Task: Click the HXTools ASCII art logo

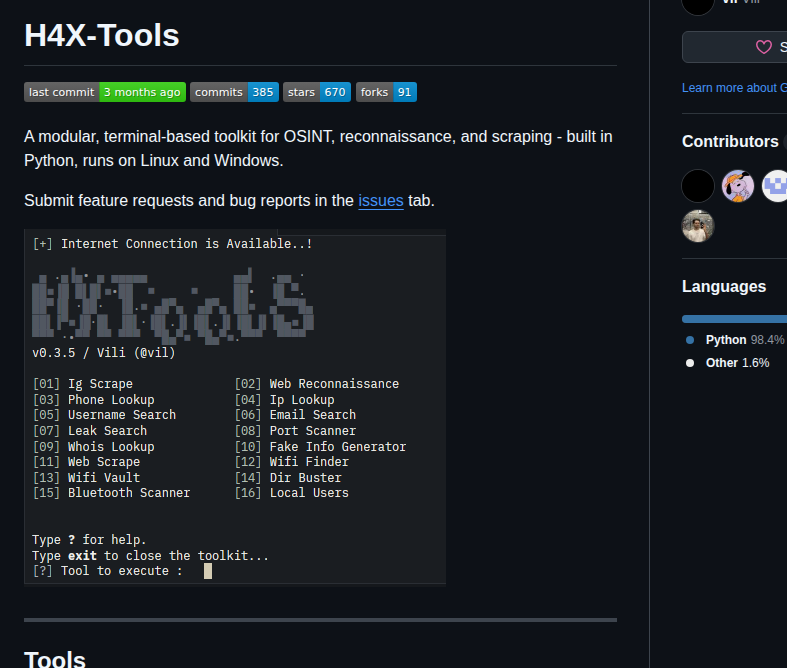Action: 173,305
